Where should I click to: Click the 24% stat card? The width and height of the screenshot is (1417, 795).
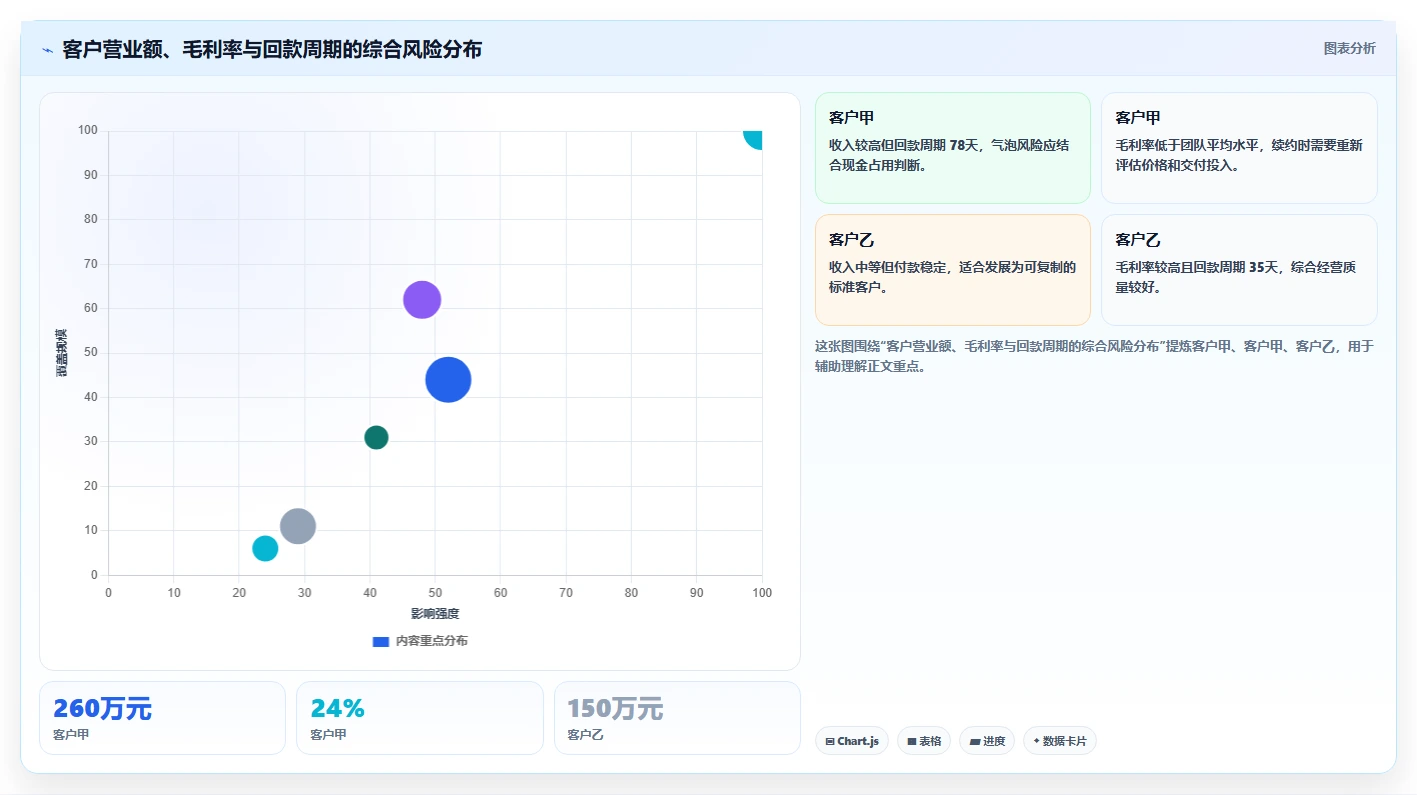click(420, 718)
